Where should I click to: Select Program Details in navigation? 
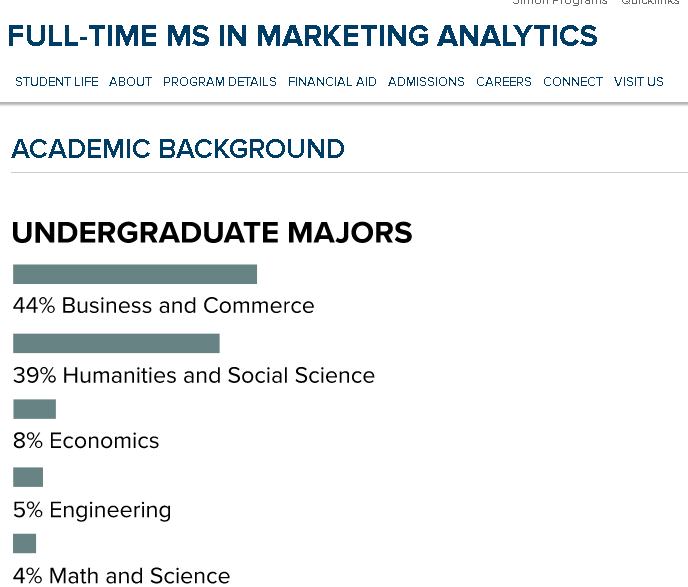(220, 82)
